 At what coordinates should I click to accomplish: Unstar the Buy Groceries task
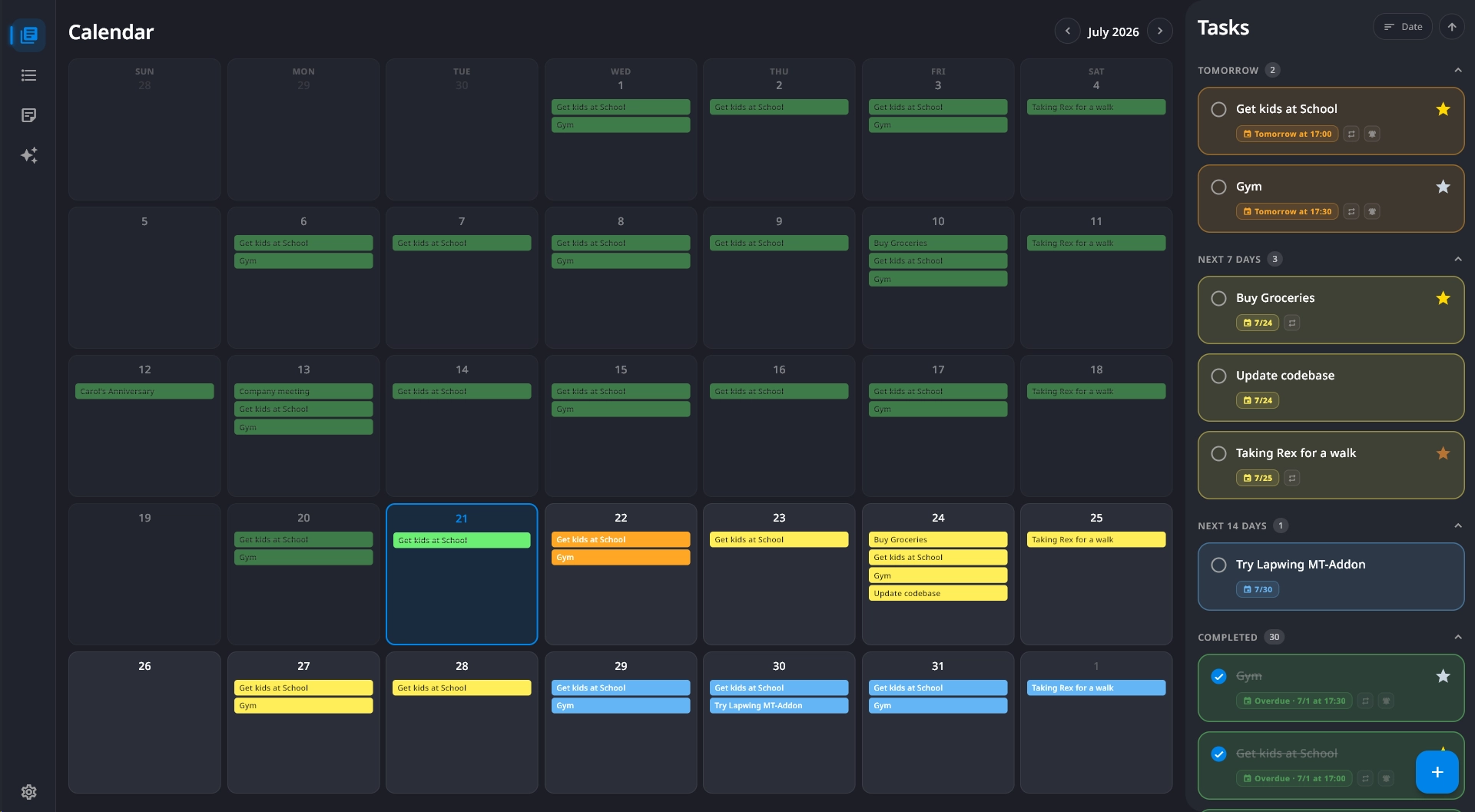[x=1443, y=298]
